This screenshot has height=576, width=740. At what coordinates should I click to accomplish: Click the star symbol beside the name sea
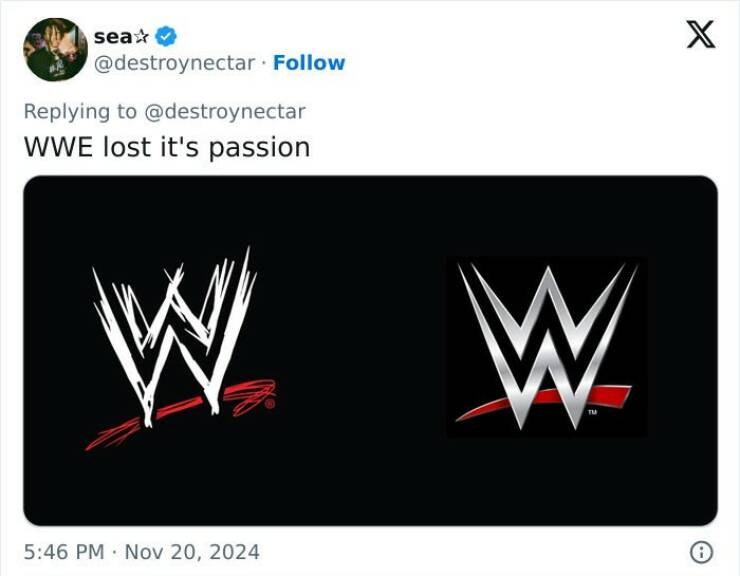pos(141,37)
